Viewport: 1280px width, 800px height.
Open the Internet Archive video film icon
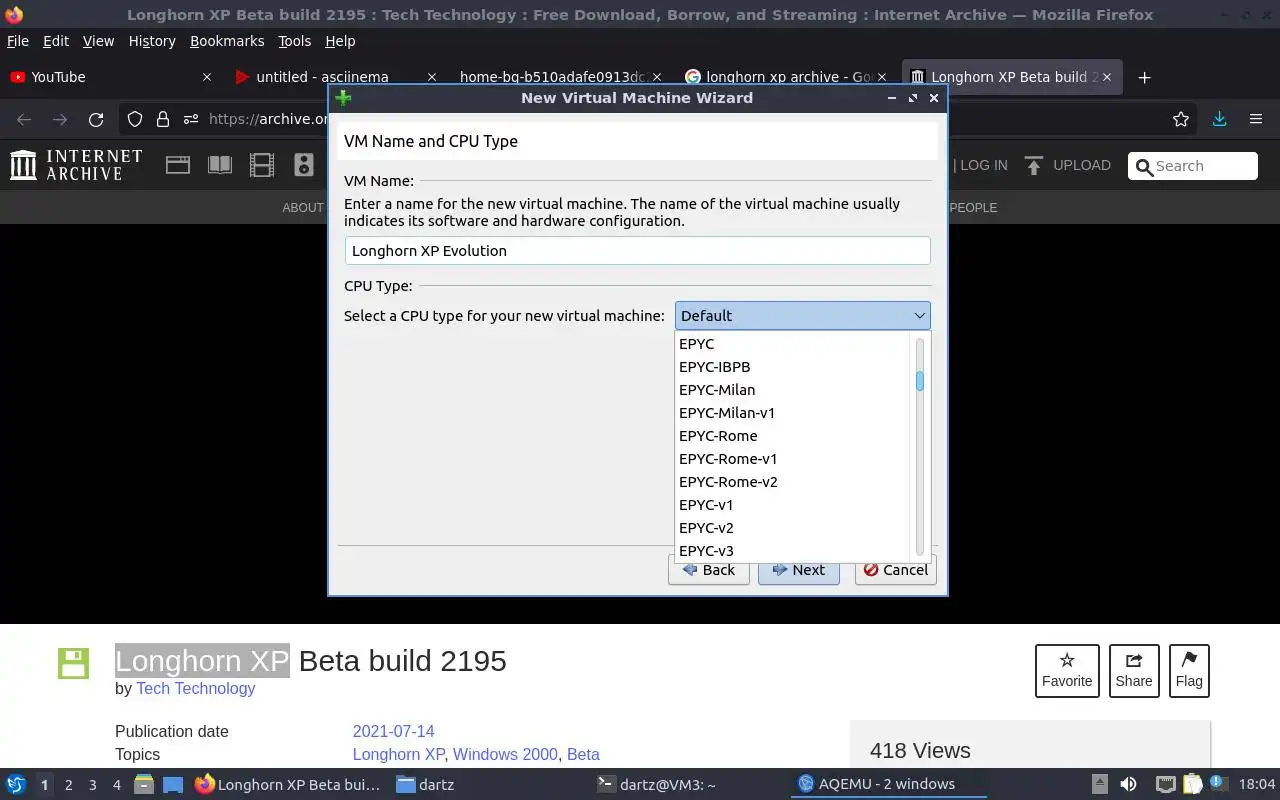click(x=262, y=165)
